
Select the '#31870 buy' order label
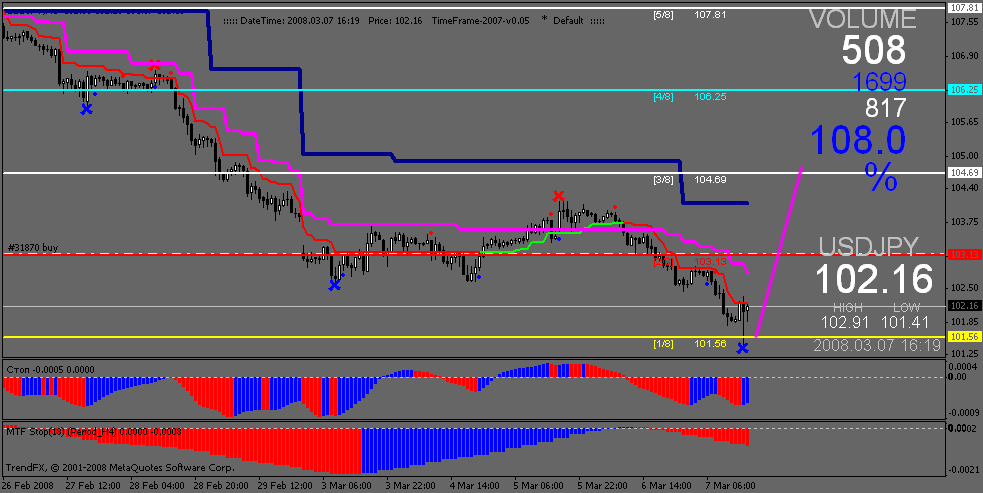33,248
